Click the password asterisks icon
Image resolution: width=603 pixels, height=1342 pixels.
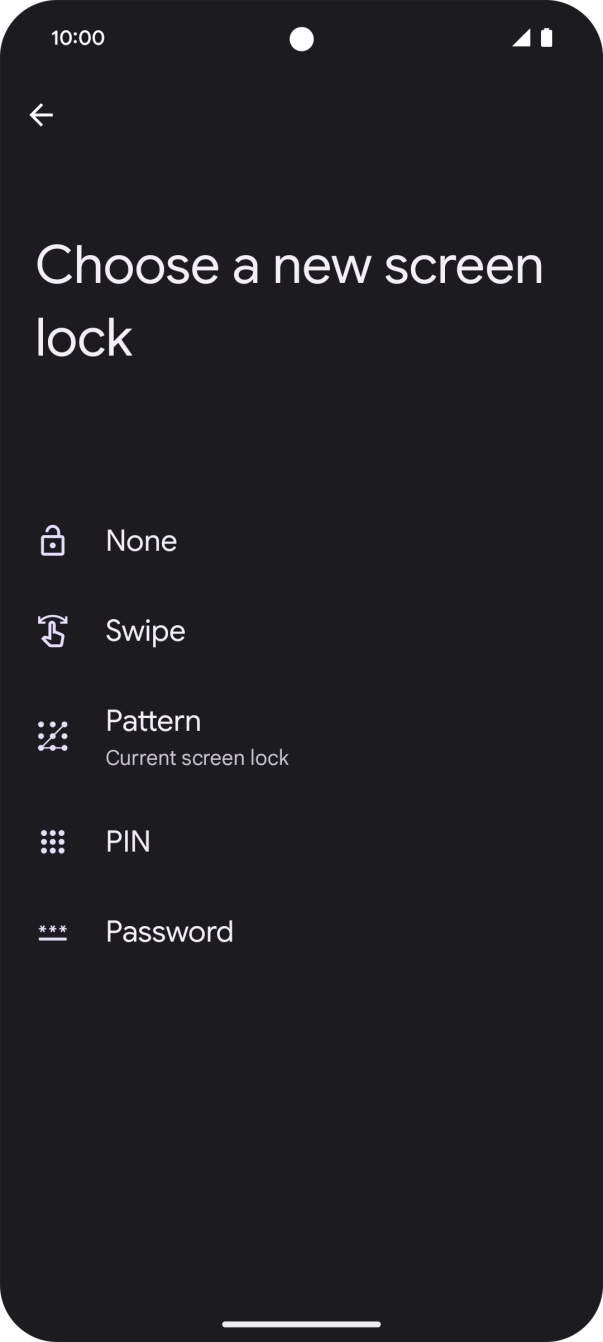52,932
